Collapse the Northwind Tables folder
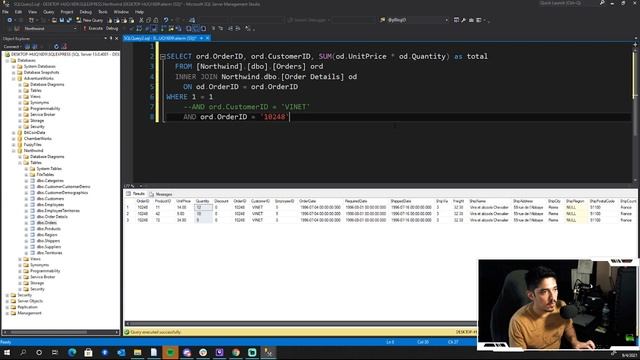Image resolution: width=640 pixels, height=360 pixels. click(x=20, y=163)
